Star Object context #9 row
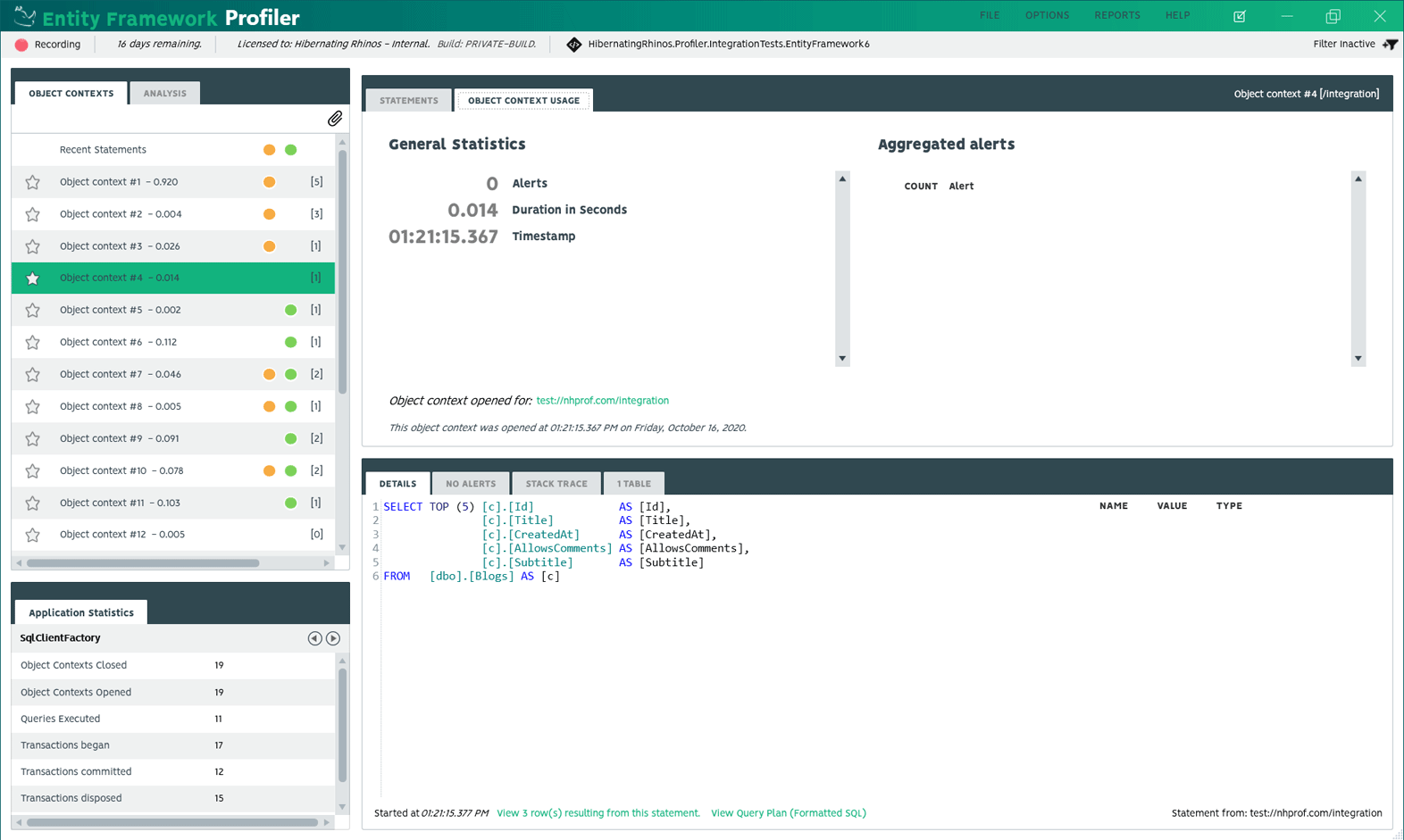1404x840 pixels. [33, 439]
